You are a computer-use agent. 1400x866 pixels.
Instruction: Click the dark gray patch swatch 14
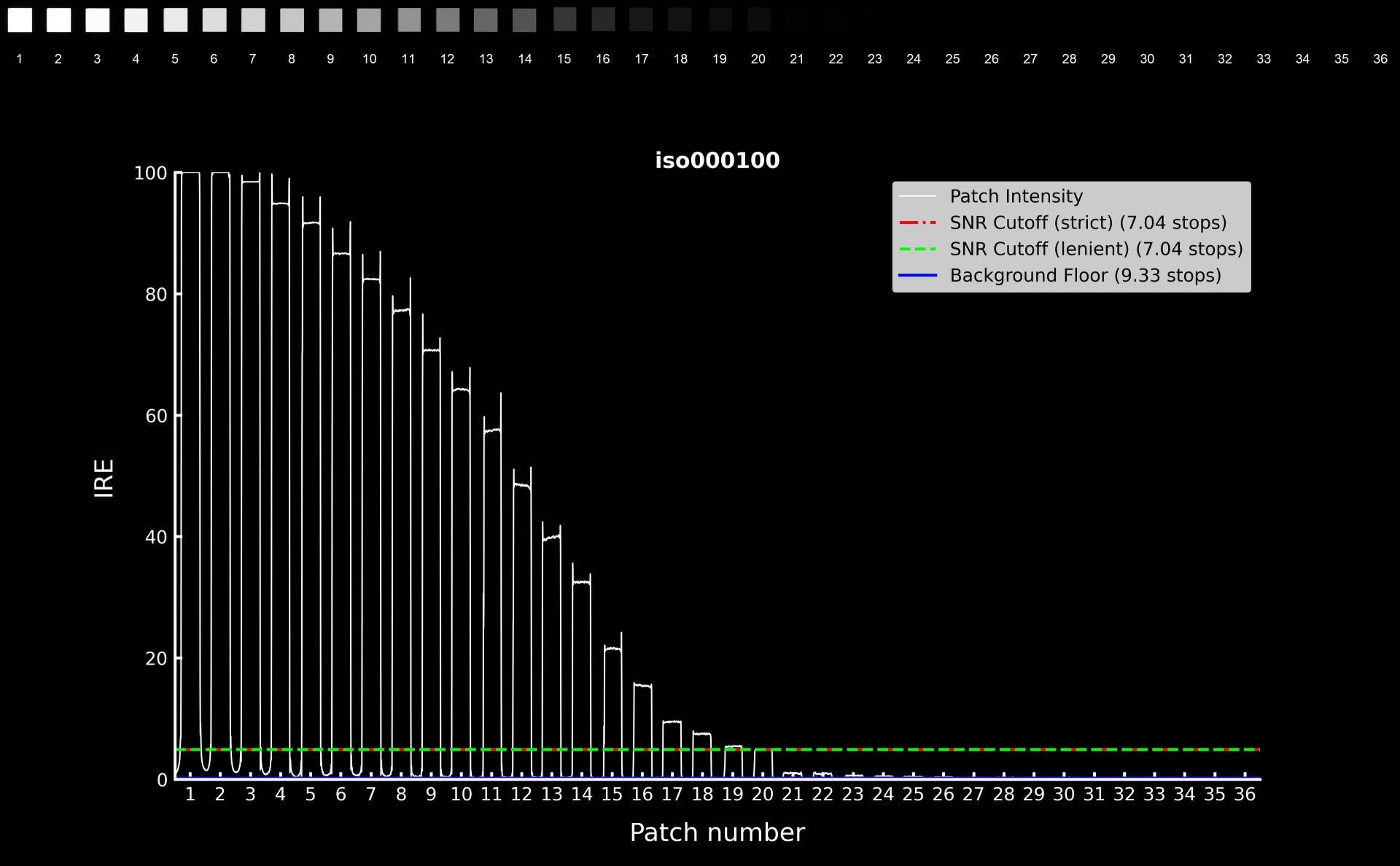pyautogui.click(x=524, y=20)
